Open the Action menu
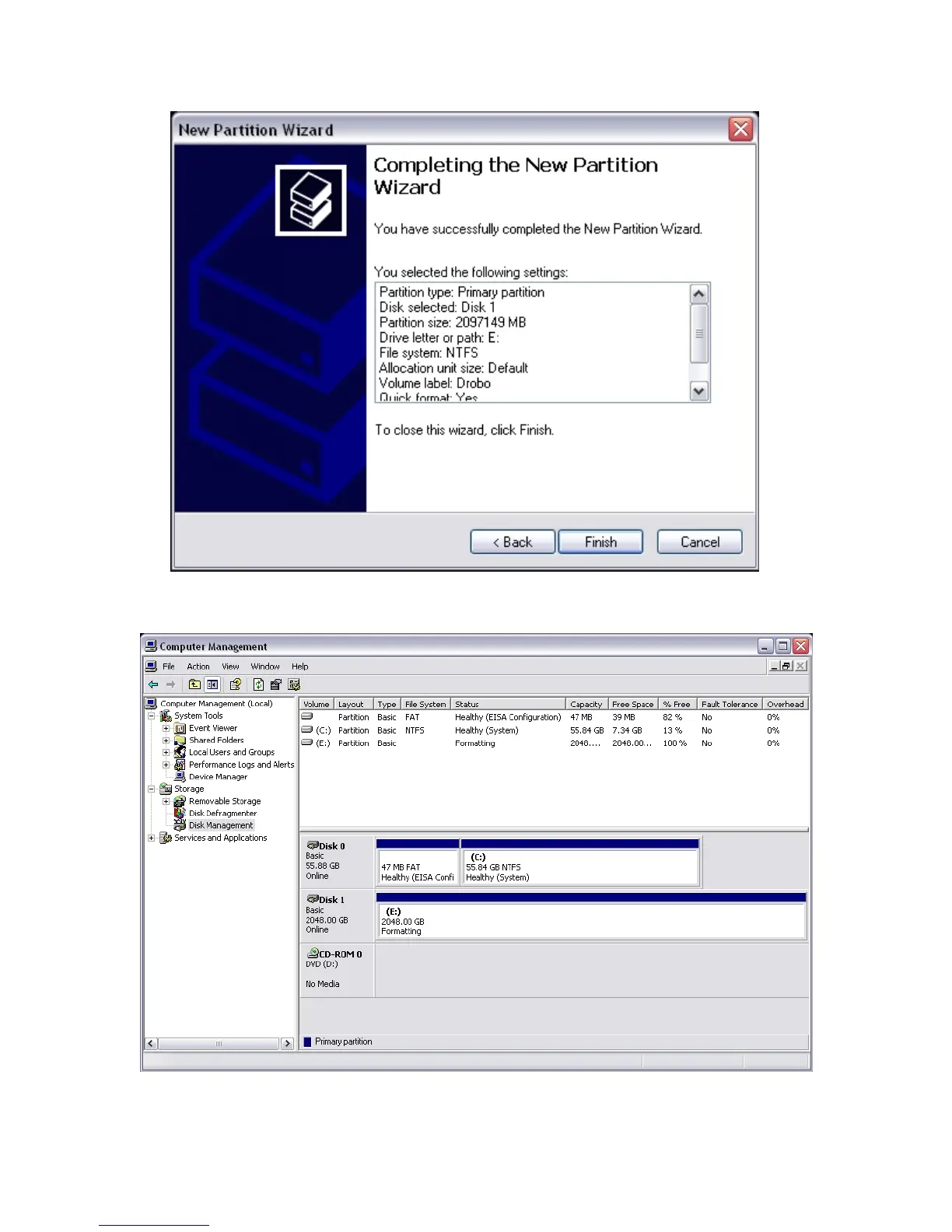Screen dimensions: 952x1232 (198, 667)
